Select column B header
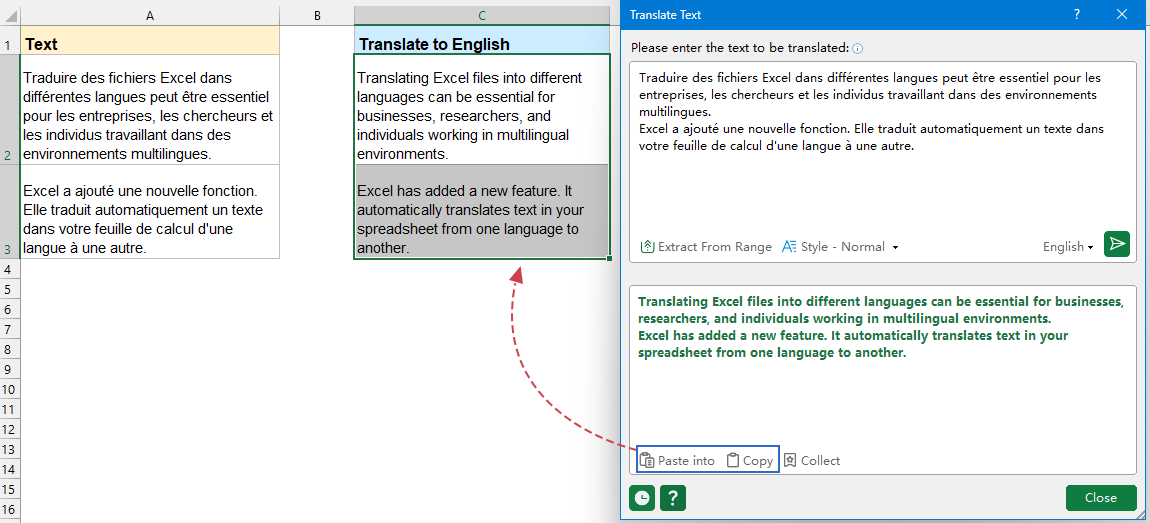Viewport: 1150px width, 523px height. [317, 15]
